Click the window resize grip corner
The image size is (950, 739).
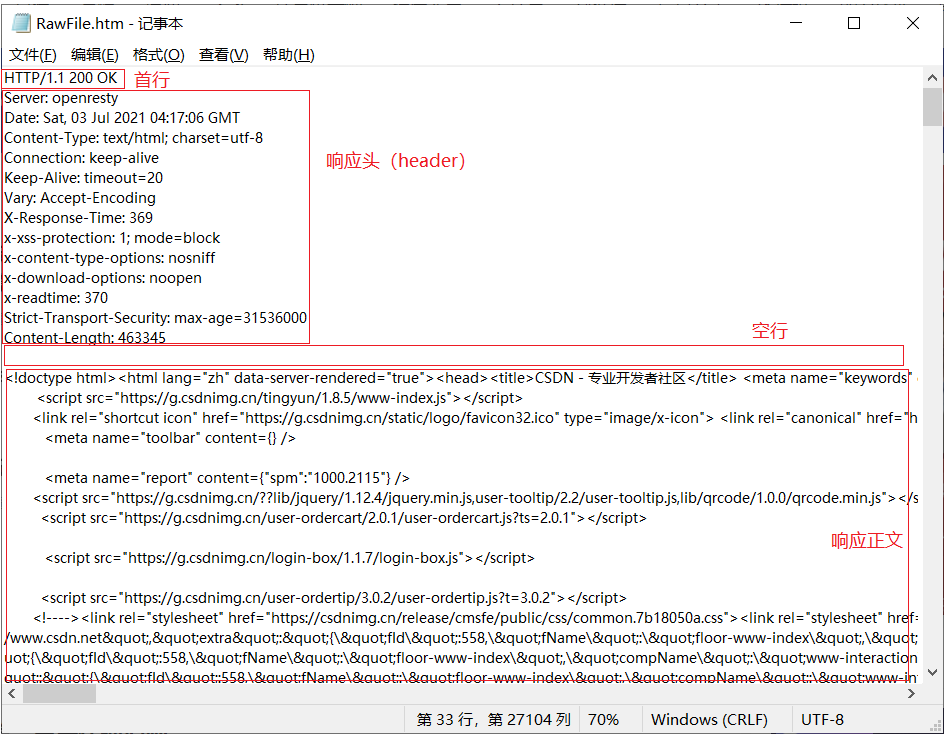(x=935, y=726)
